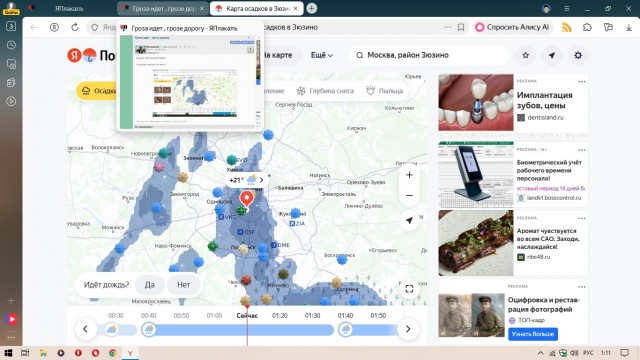Open the RSS feed icon in toolbar
The image size is (640, 360).
point(567,27)
